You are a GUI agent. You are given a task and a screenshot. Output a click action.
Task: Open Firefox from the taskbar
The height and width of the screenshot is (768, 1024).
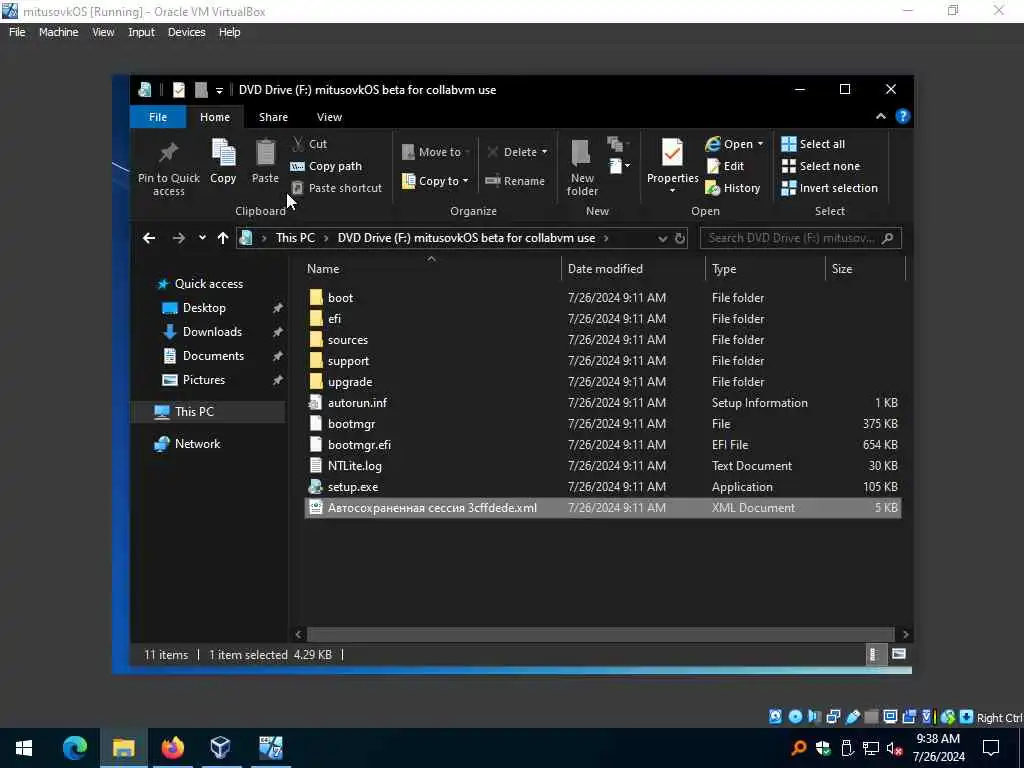click(x=172, y=748)
